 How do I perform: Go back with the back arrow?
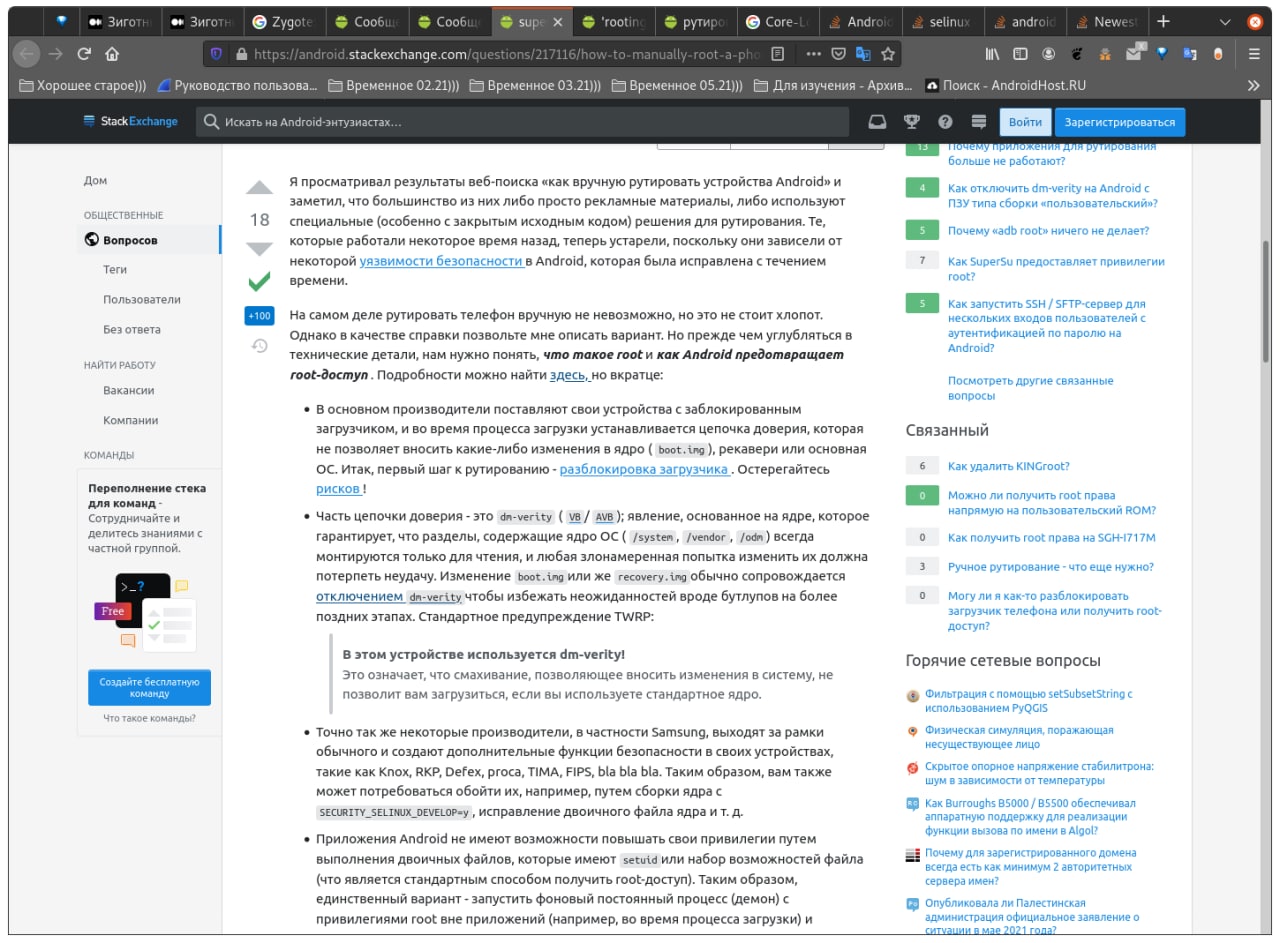(27, 54)
